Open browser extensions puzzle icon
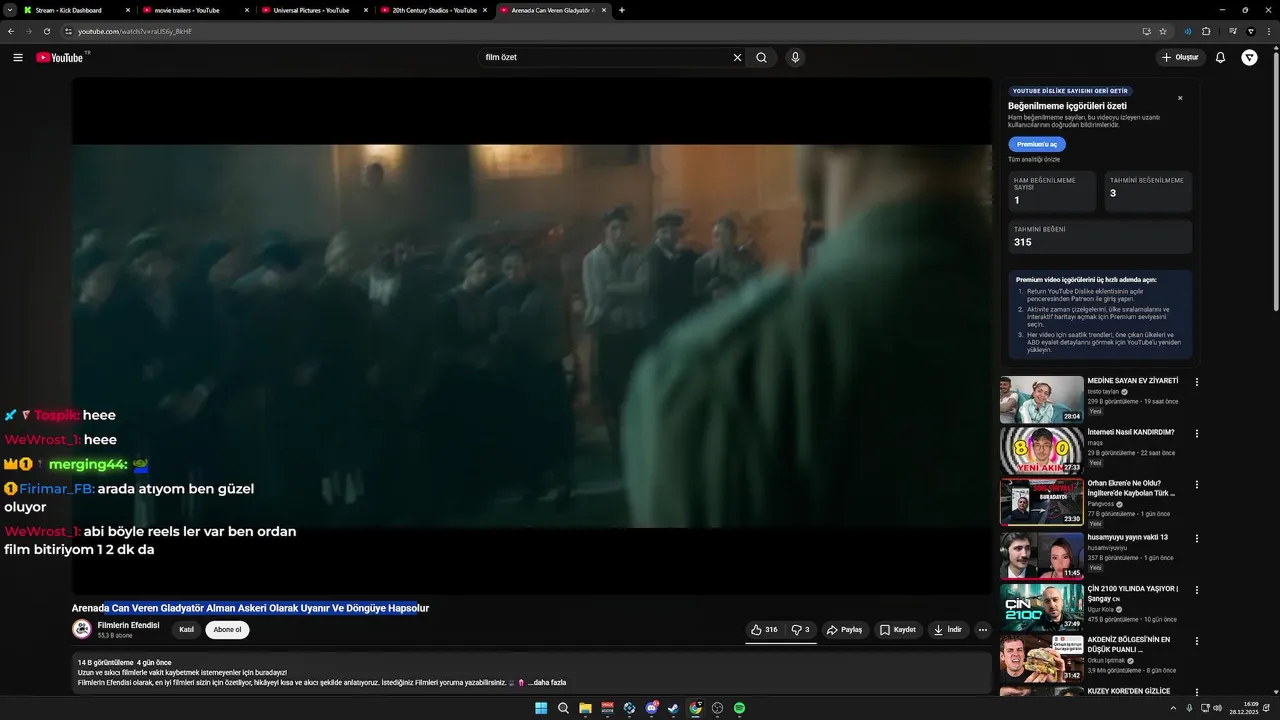The image size is (1280, 720). (x=1206, y=31)
